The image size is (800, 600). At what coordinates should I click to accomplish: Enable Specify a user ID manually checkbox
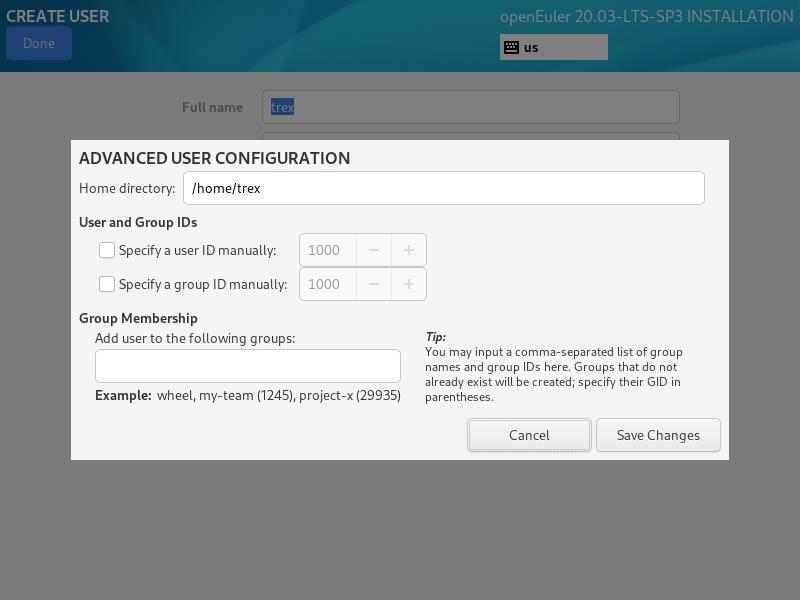107,250
